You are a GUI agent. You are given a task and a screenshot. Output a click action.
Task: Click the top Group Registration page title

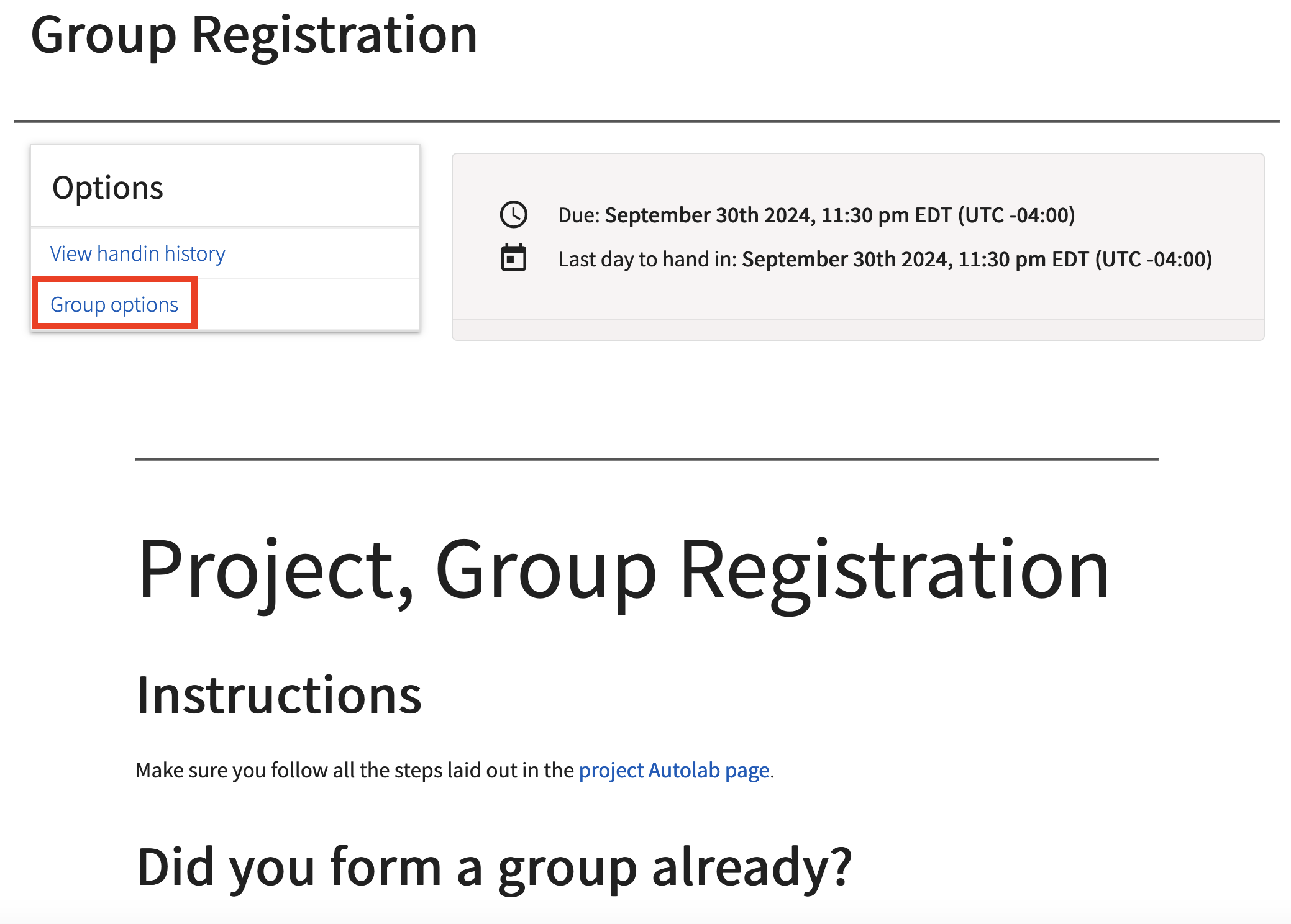click(254, 35)
